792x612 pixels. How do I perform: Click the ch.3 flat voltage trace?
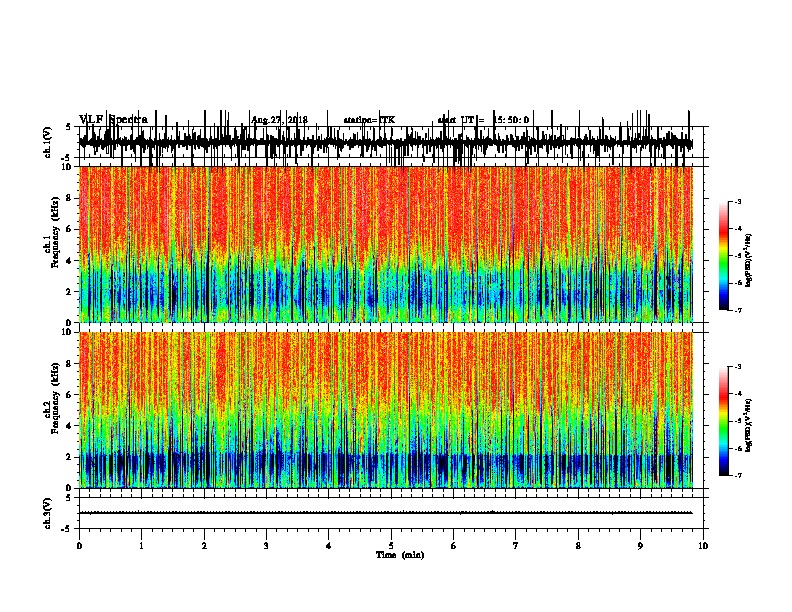pos(386,513)
